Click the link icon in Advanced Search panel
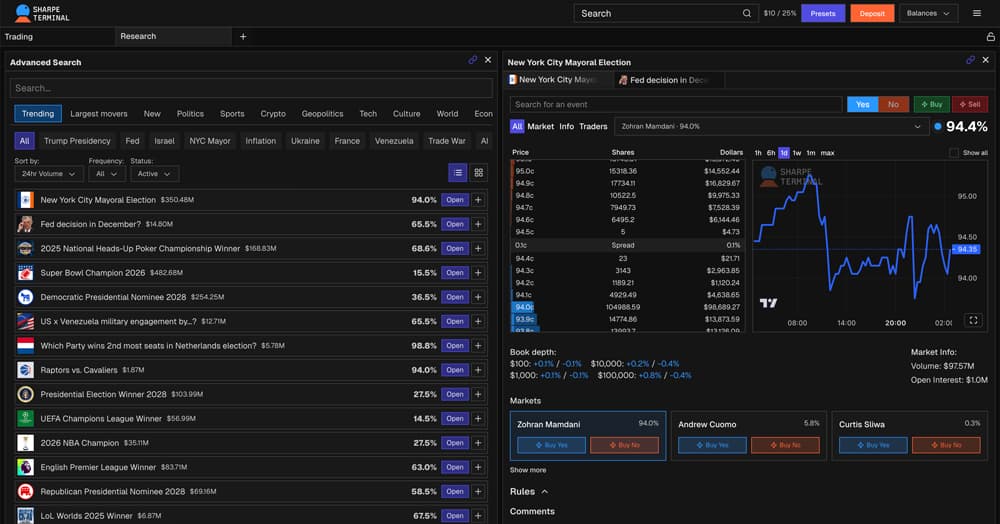 pos(473,60)
